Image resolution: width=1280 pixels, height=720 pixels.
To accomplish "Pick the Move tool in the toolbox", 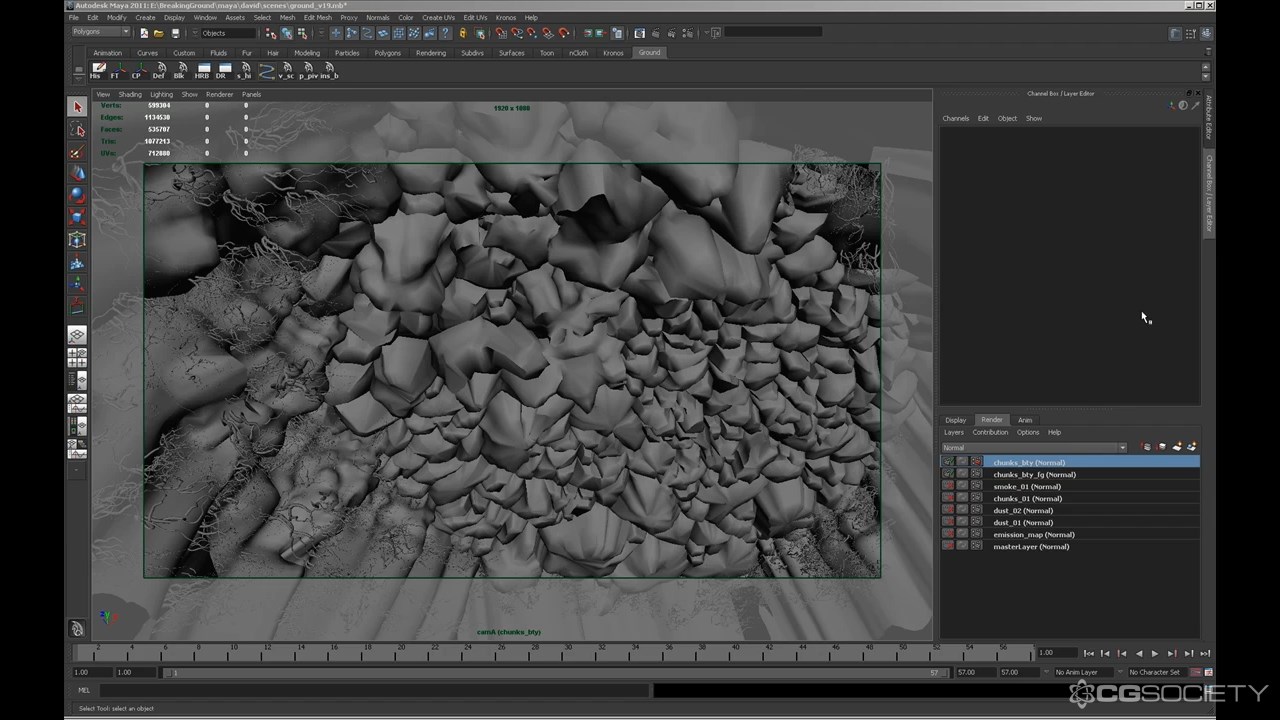I will [77, 174].
